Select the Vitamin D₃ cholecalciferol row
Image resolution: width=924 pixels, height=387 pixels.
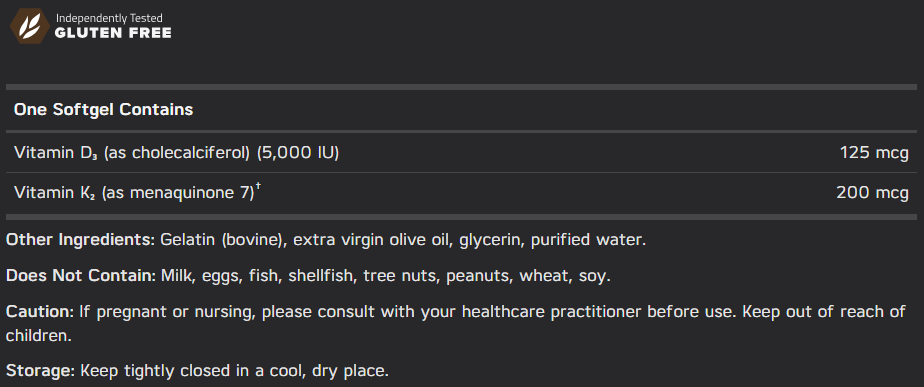coord(461,153)
